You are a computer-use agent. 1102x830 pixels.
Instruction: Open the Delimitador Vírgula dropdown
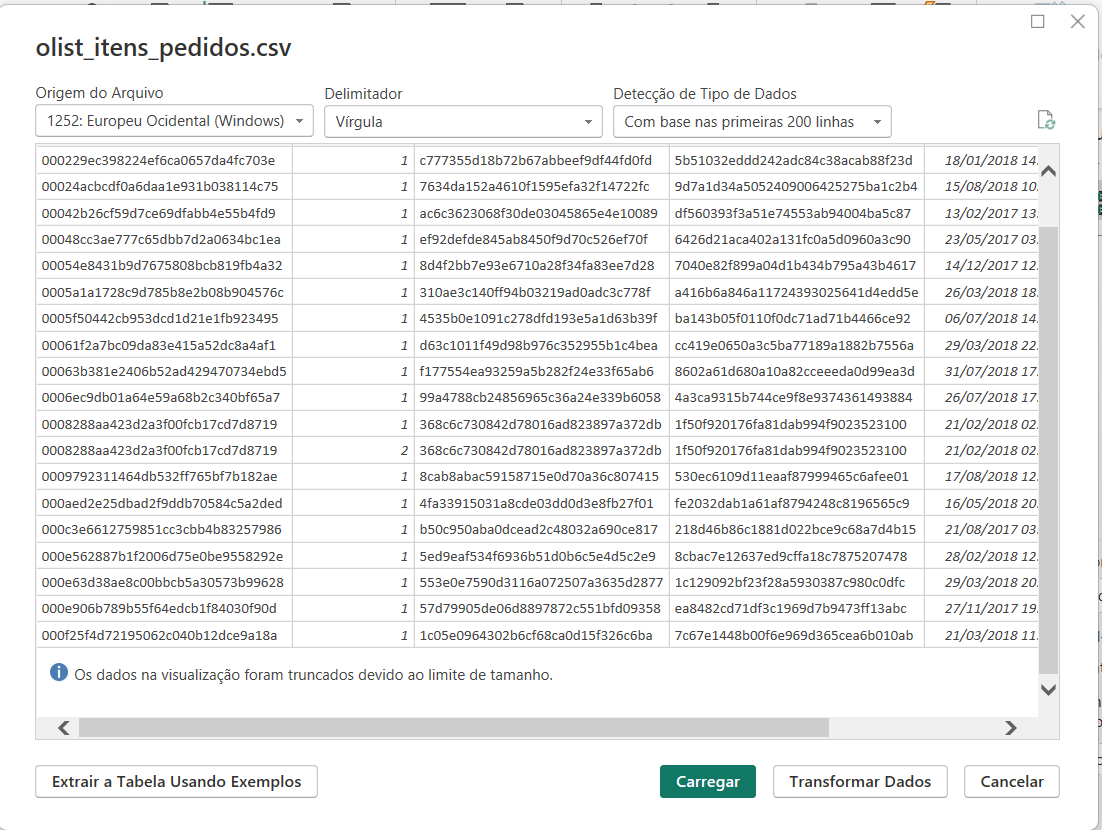click(x=463, y=122)
